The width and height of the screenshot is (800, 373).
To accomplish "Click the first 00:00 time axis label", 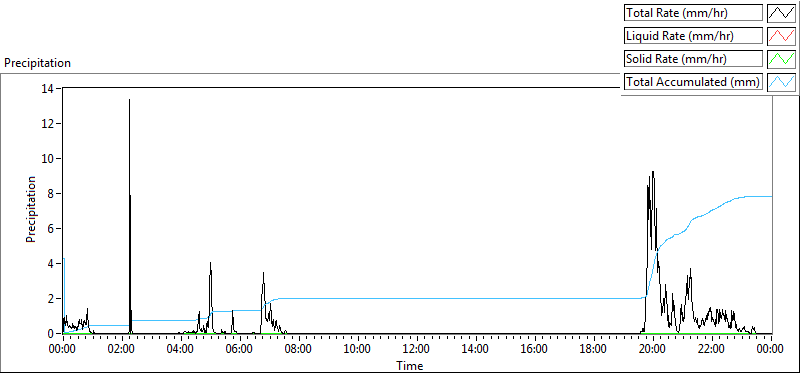I will coord(63,349).
